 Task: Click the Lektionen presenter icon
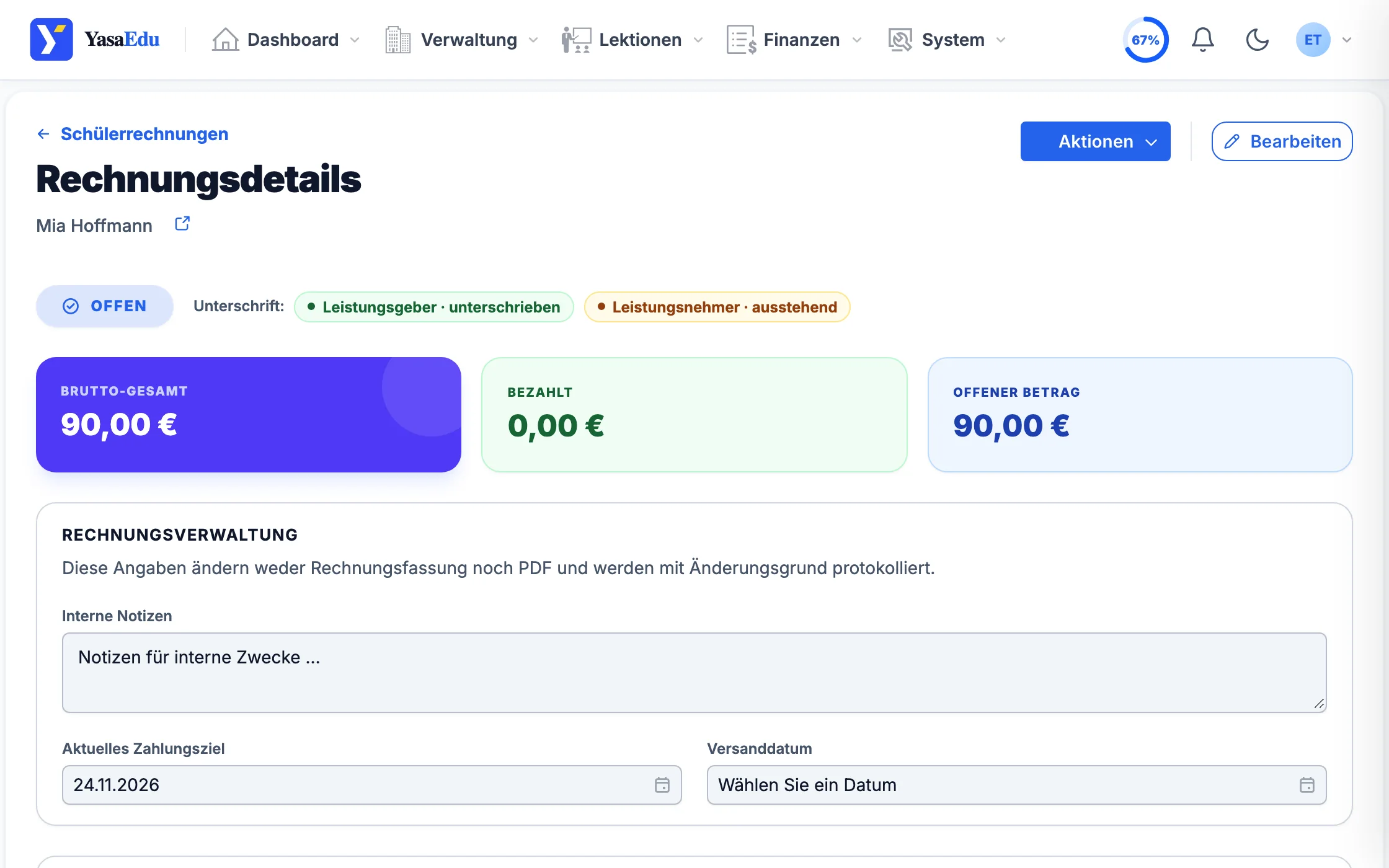click(576, 40)
